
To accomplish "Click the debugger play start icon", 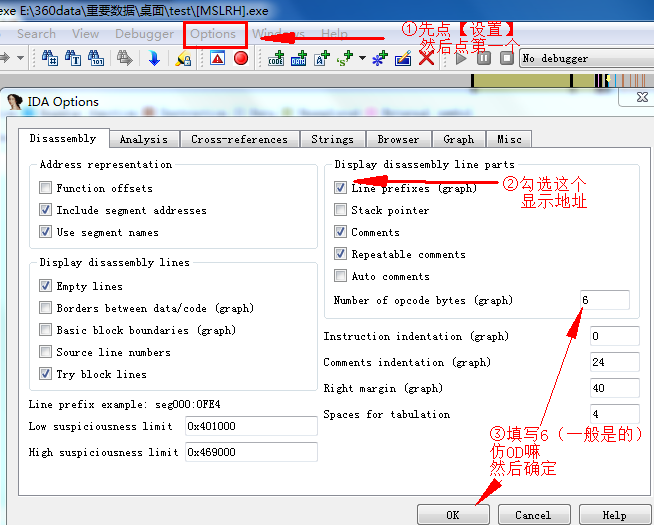I will (x=461, y=58).
